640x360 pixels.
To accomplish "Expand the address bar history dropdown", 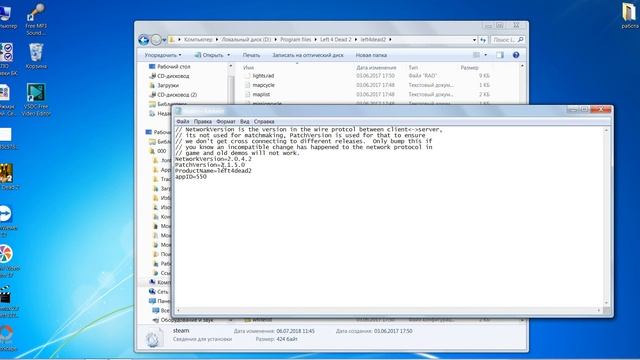I will (474, 40).
